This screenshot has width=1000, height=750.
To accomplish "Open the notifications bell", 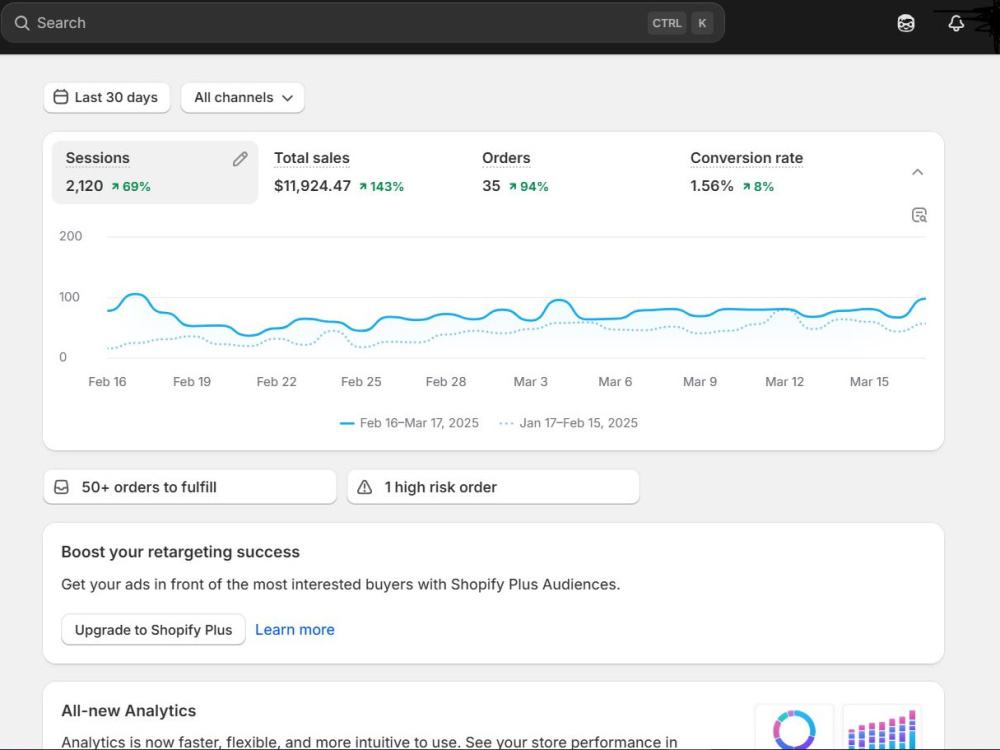I will (955, 24).
